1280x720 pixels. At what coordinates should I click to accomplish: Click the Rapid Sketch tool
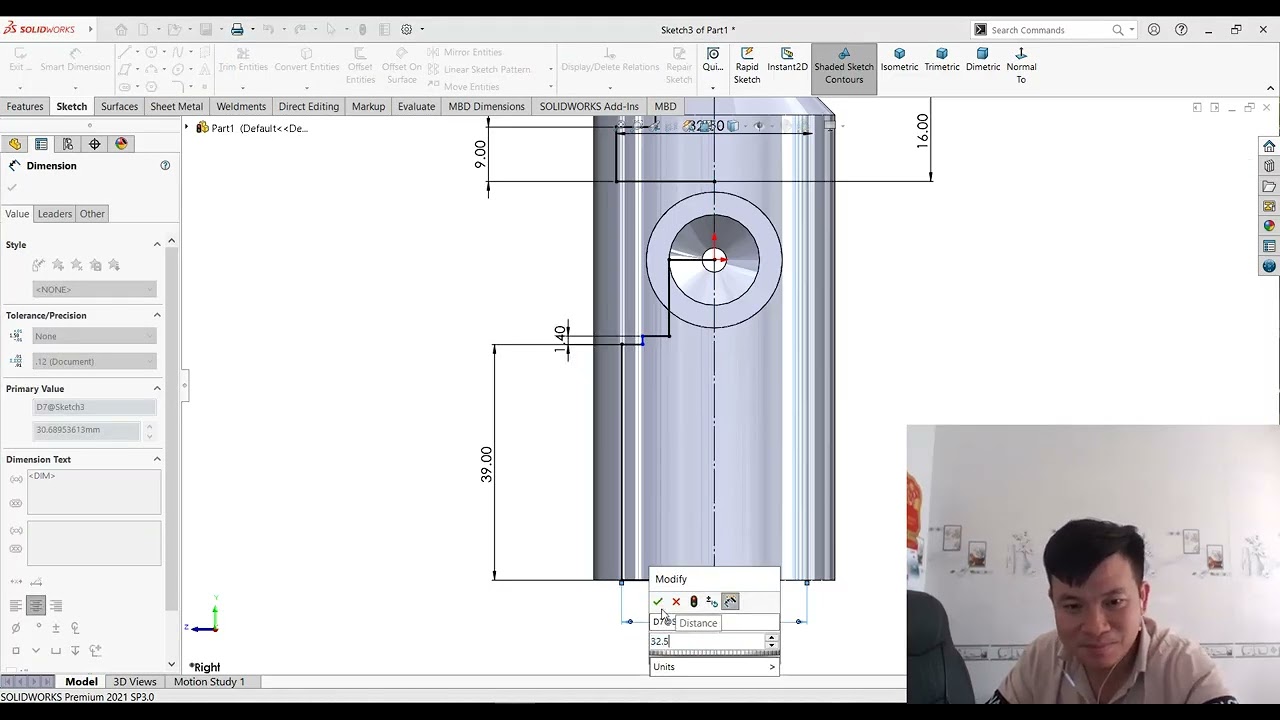point(747,66)
